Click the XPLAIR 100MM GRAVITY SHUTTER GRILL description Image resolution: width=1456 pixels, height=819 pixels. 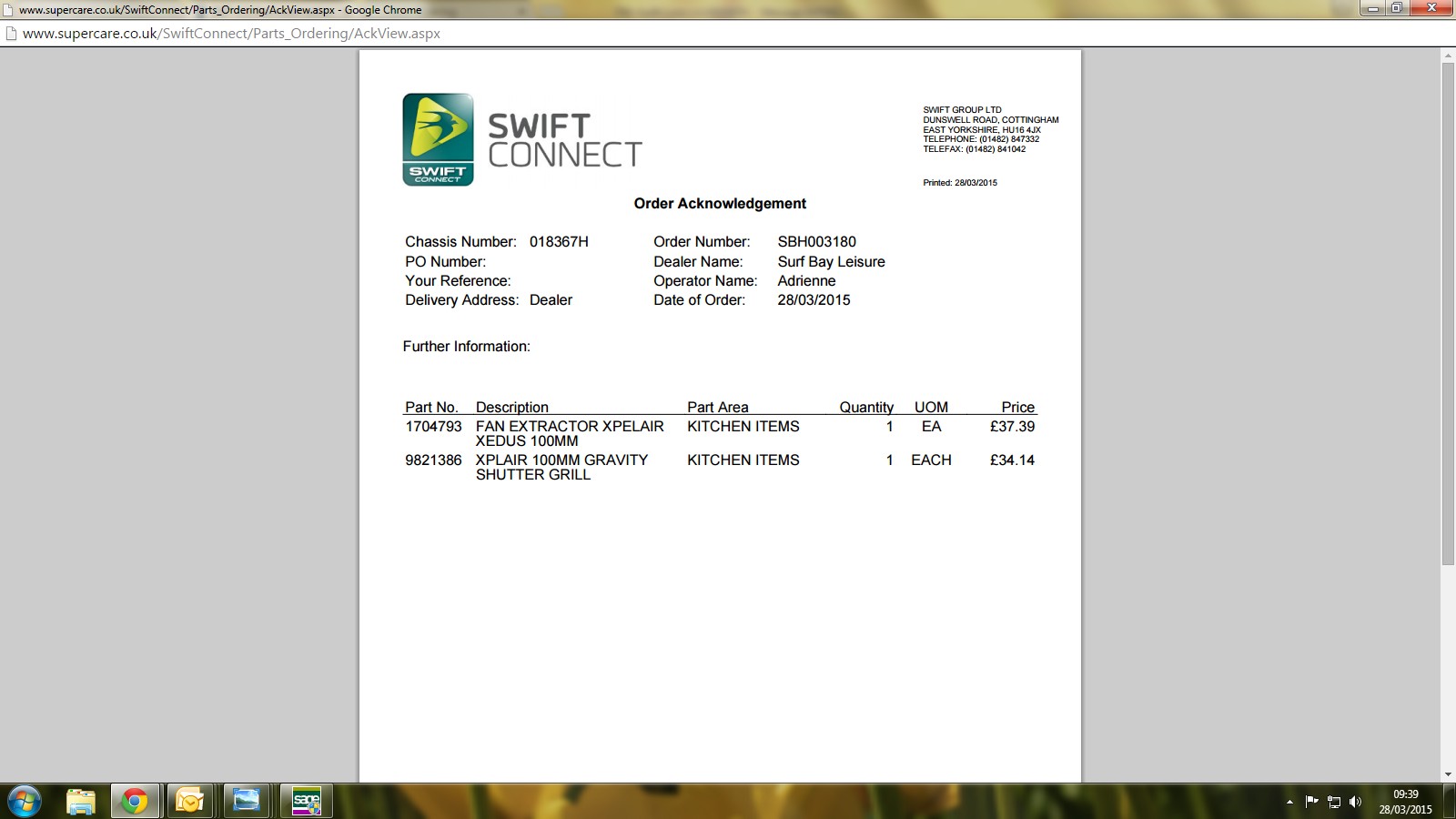tap(561, 468)
